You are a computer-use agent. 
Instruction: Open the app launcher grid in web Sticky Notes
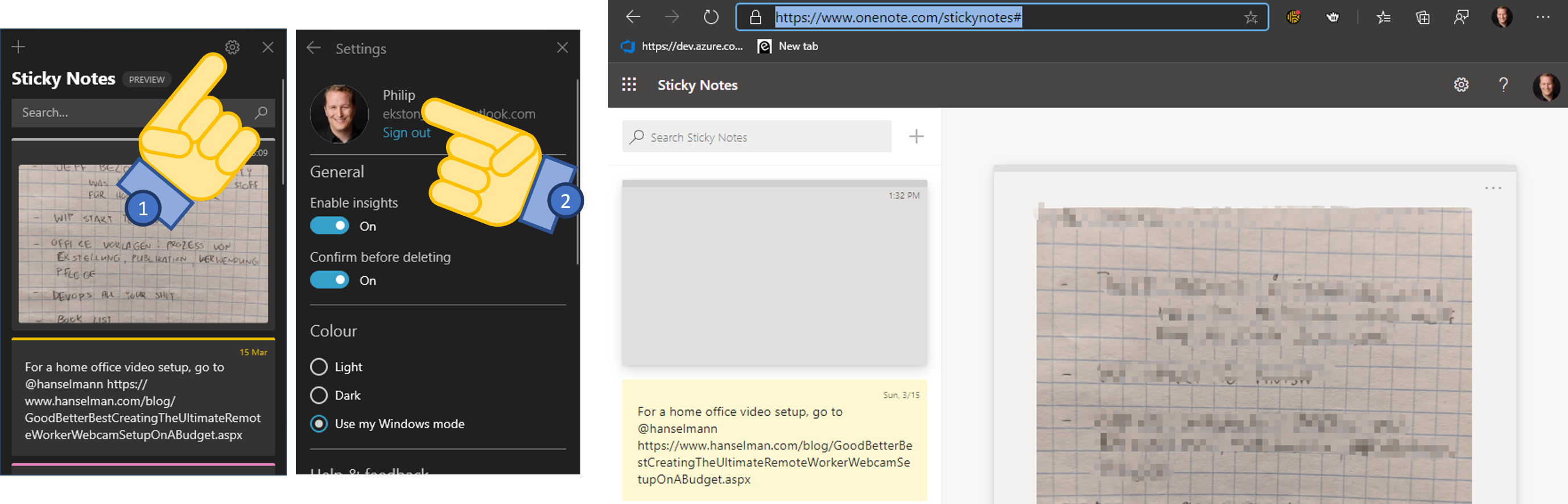pos(629,85)
